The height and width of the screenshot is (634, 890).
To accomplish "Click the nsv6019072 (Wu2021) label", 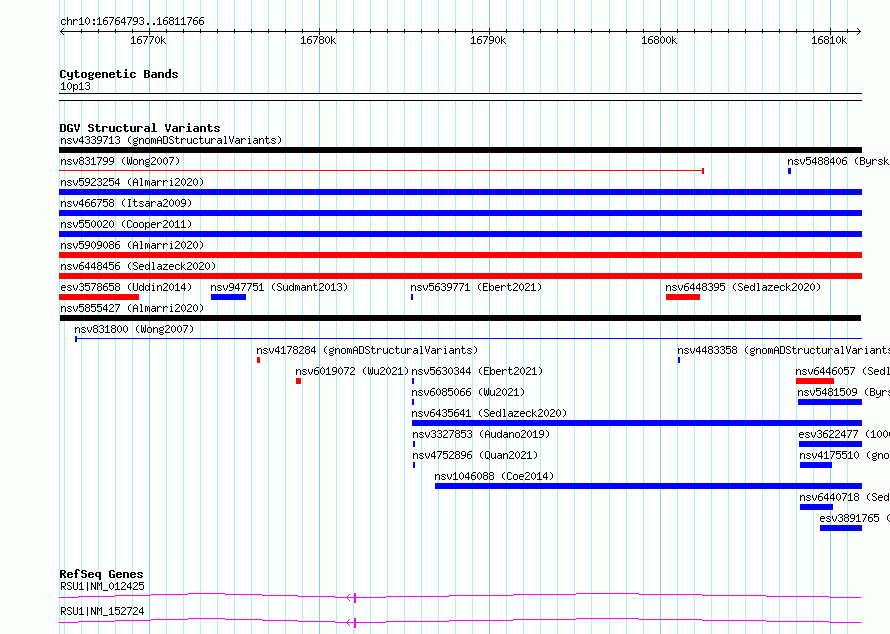I will point(352,371).
